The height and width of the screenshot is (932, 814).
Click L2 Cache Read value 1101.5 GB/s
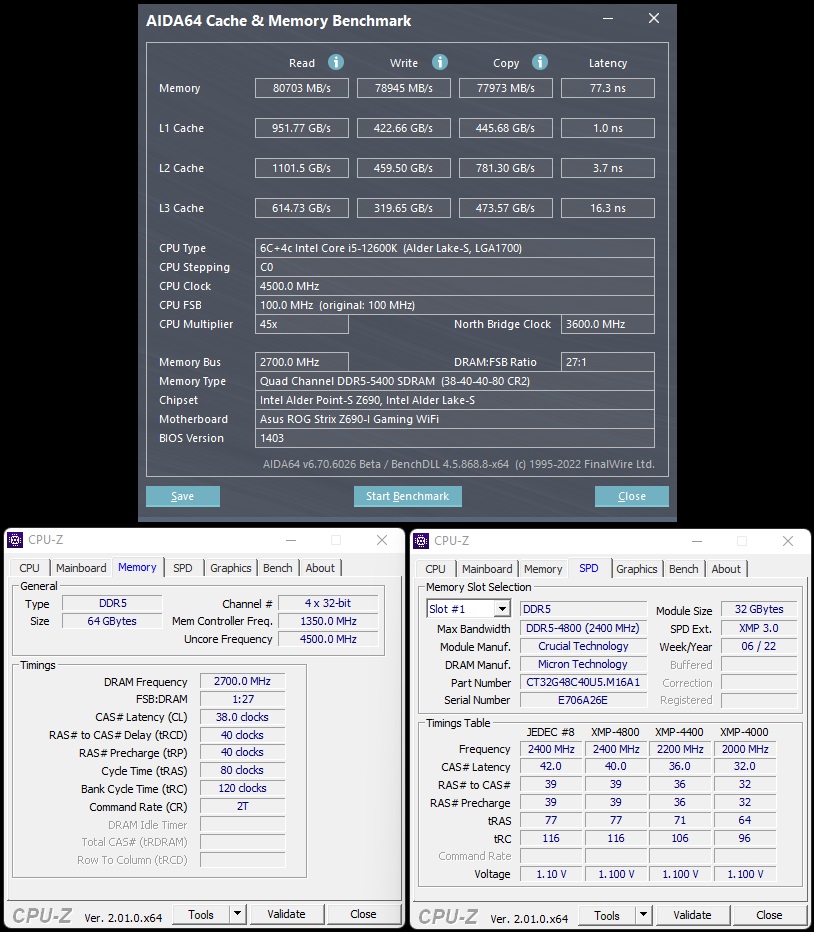[x=302, y=168]
